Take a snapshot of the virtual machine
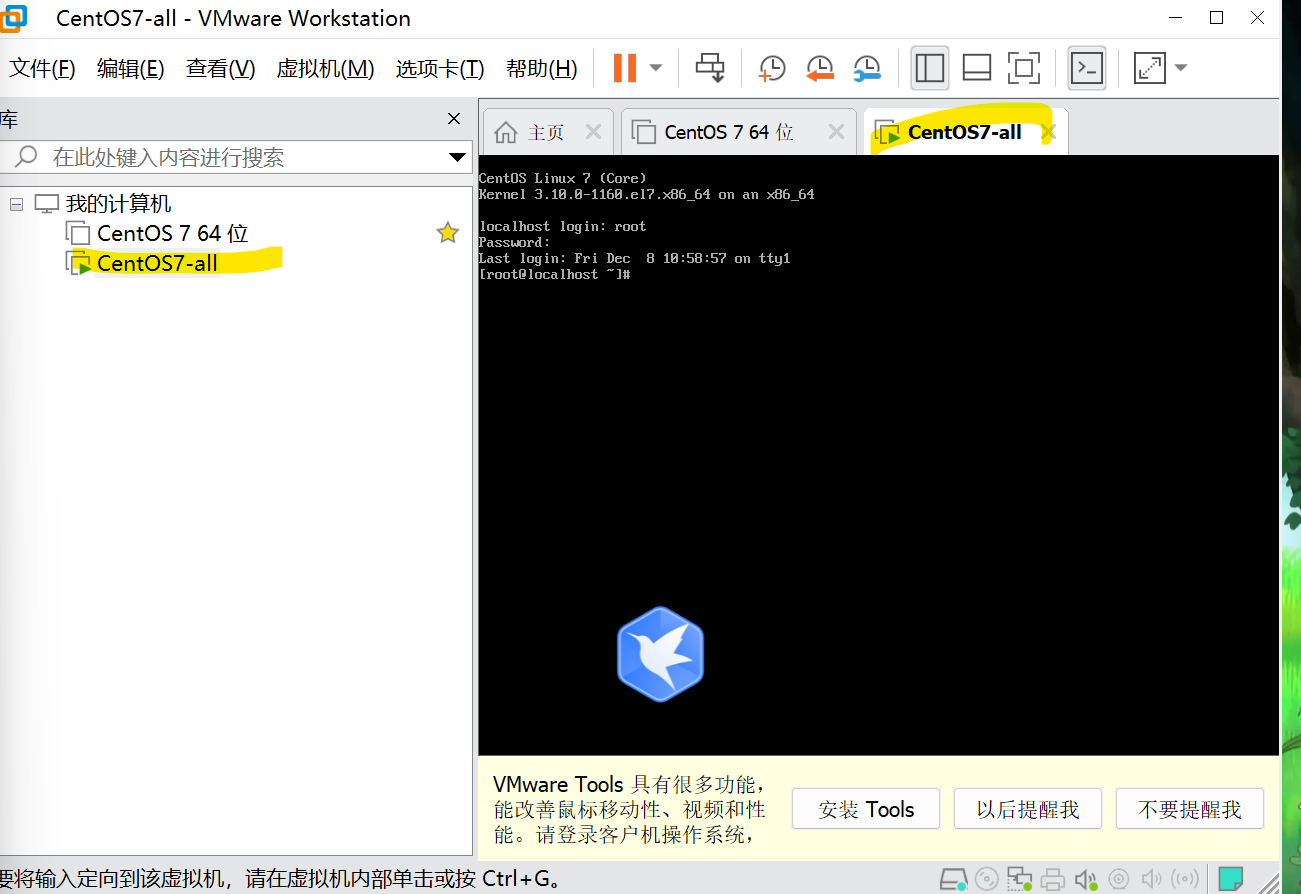This screenshot has width=1301, height=894. (772, 68)
